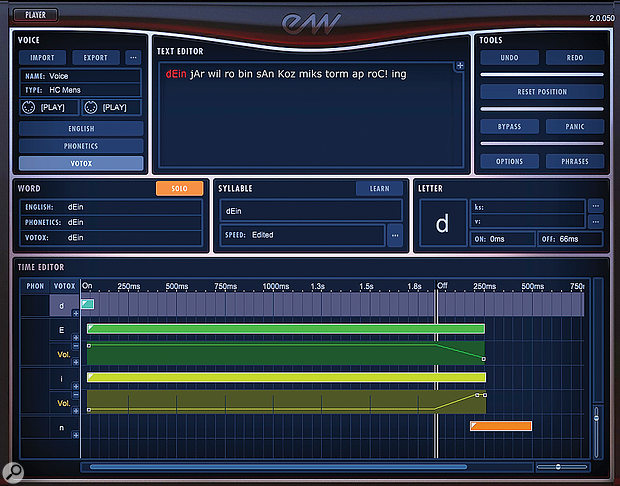This screenshot has width=620, height=486.
Task: Switch to the PHONETICS input mode
Action: (x=81, y=146)
